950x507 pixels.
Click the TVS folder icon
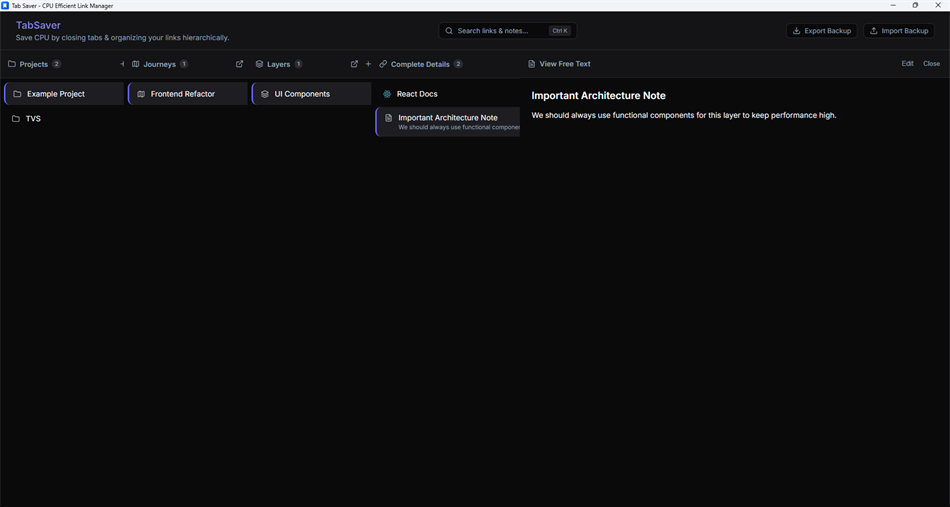click(16, 119)
